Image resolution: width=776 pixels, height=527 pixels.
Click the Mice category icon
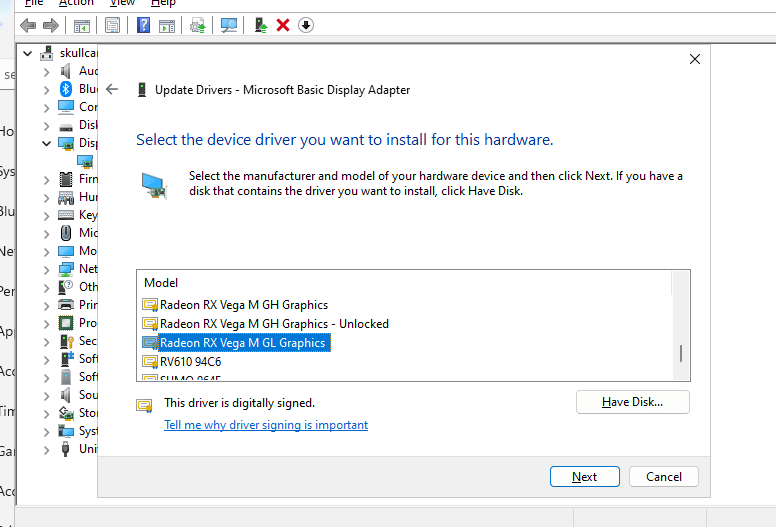66,233
